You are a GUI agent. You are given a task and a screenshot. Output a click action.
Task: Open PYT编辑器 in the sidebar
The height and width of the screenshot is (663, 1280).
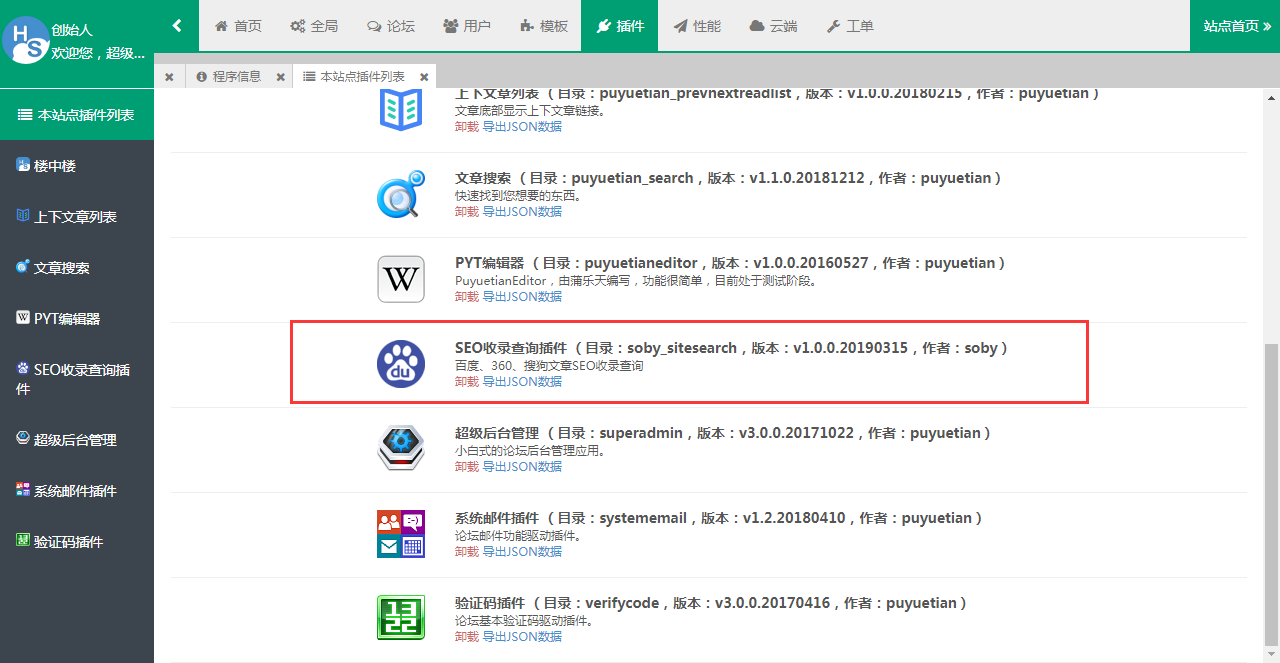(x=77, y=319)
